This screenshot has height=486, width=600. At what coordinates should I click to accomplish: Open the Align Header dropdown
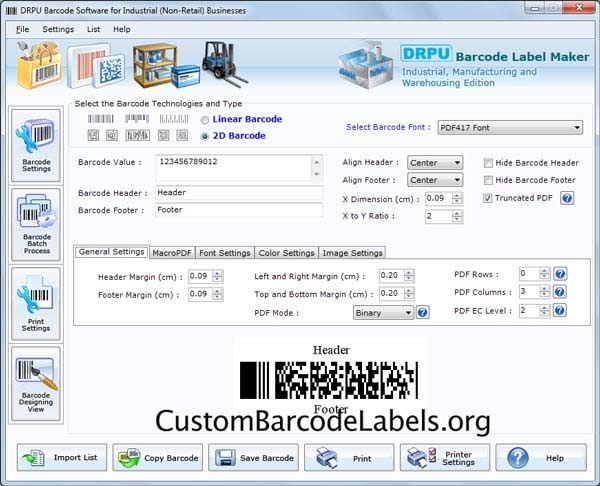(x=435, y=163)
